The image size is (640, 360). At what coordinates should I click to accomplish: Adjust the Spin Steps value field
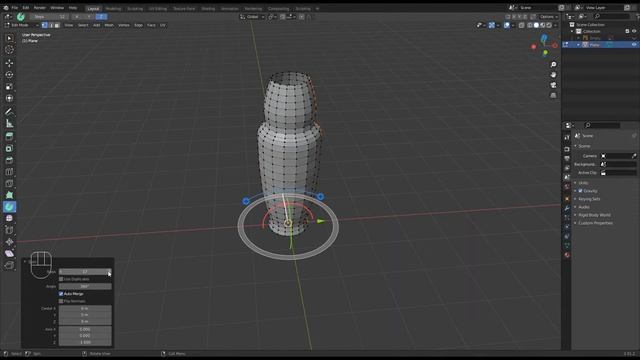point(85,272)
